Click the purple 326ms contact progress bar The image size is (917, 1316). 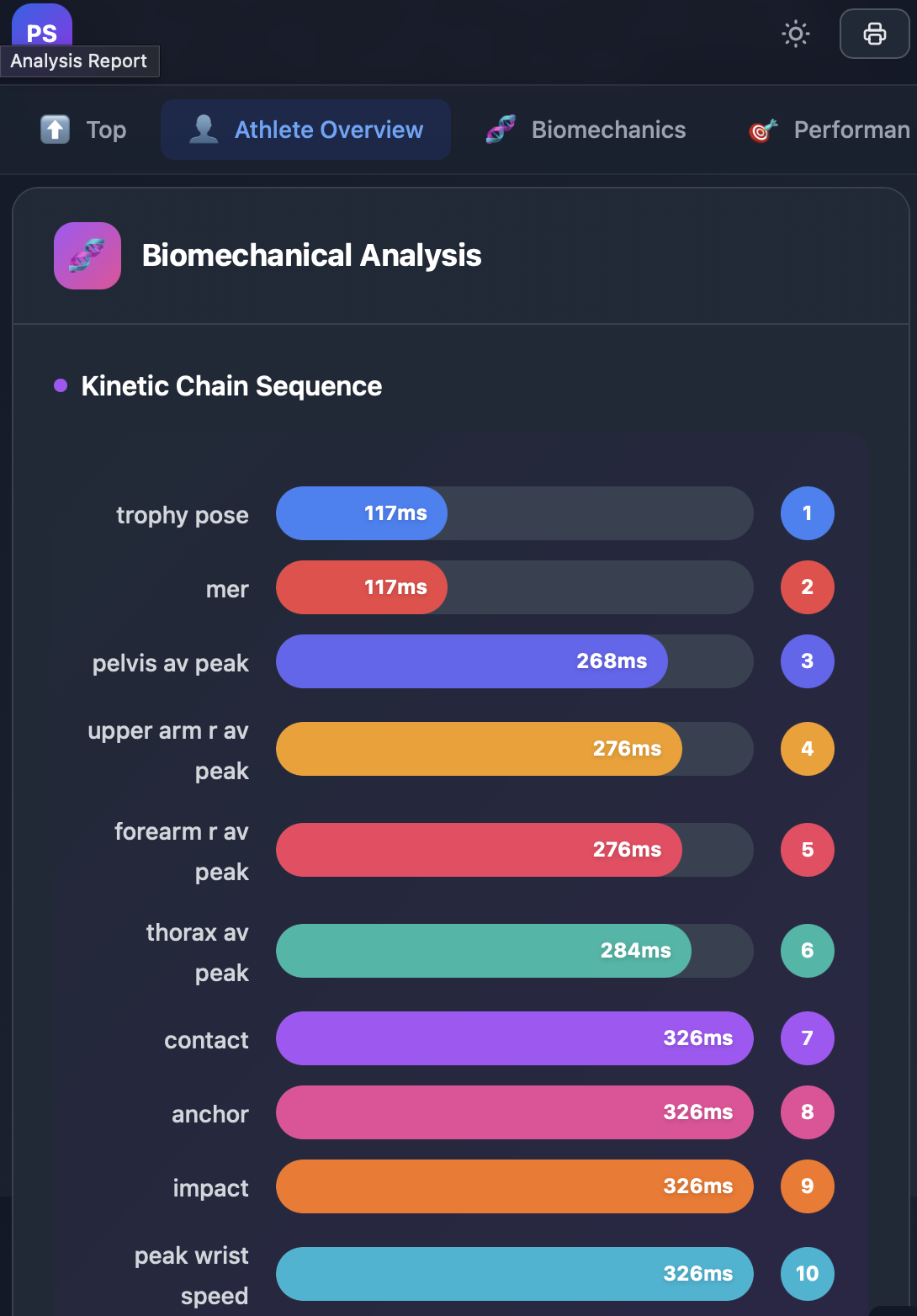[x=514, y=1038]
